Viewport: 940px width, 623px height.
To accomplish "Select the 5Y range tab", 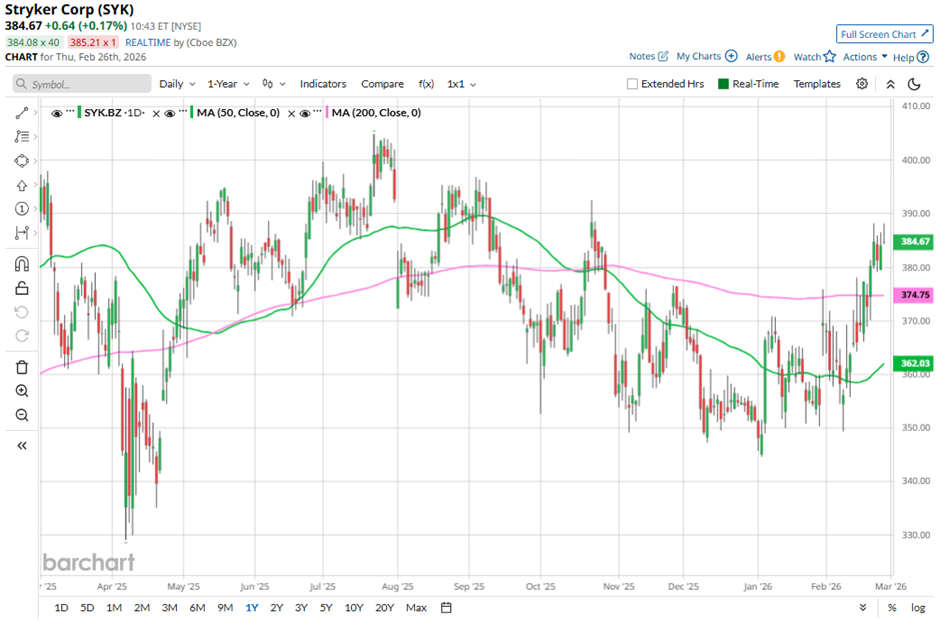I will (326, 607).
